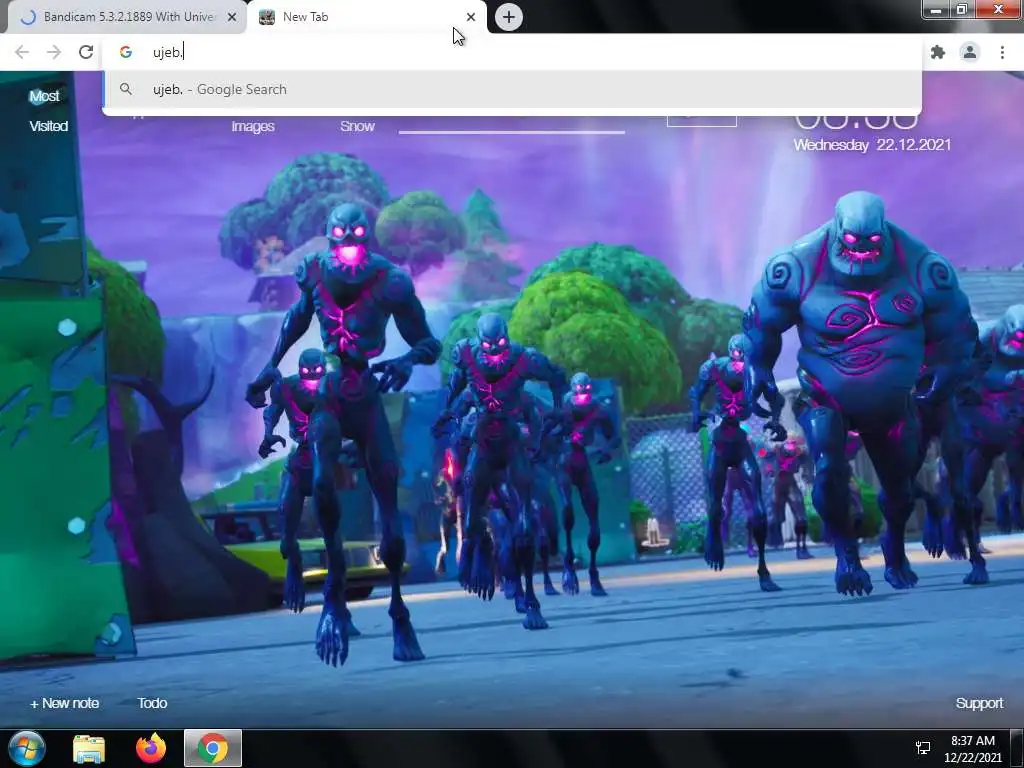Viewport: 1024px width, 768px height.
Task: Toggle the Snow effect link
Action: 357,126
